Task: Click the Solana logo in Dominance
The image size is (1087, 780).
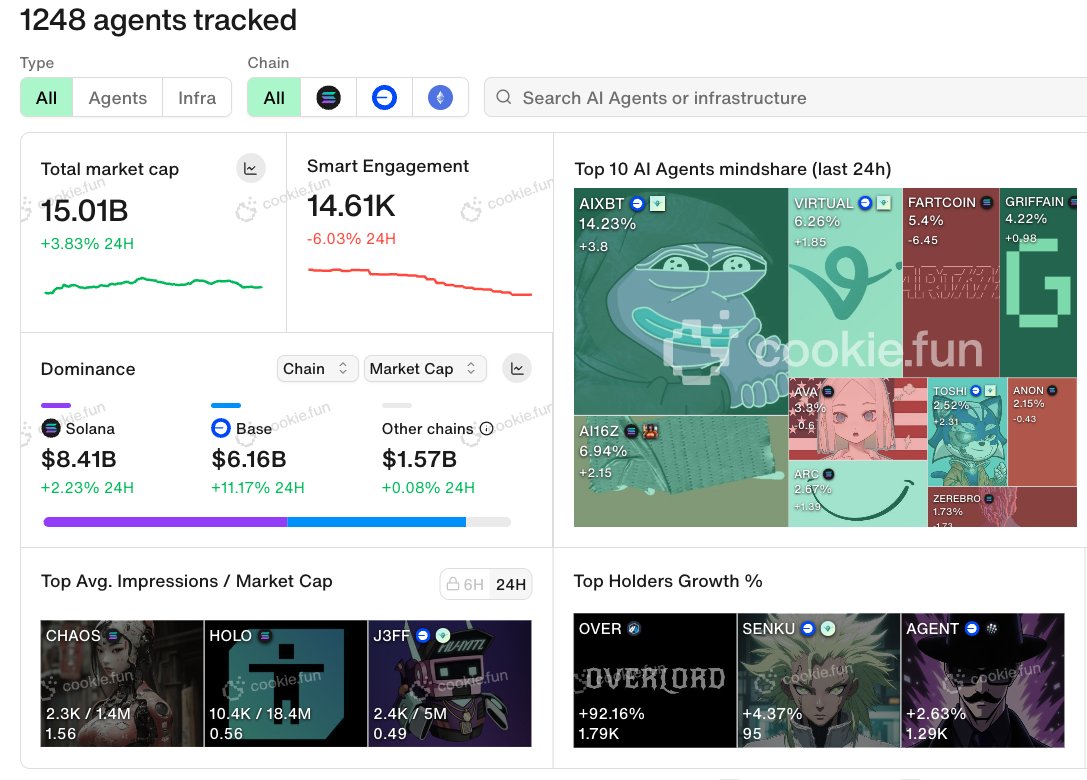Action: coord(51,428)
